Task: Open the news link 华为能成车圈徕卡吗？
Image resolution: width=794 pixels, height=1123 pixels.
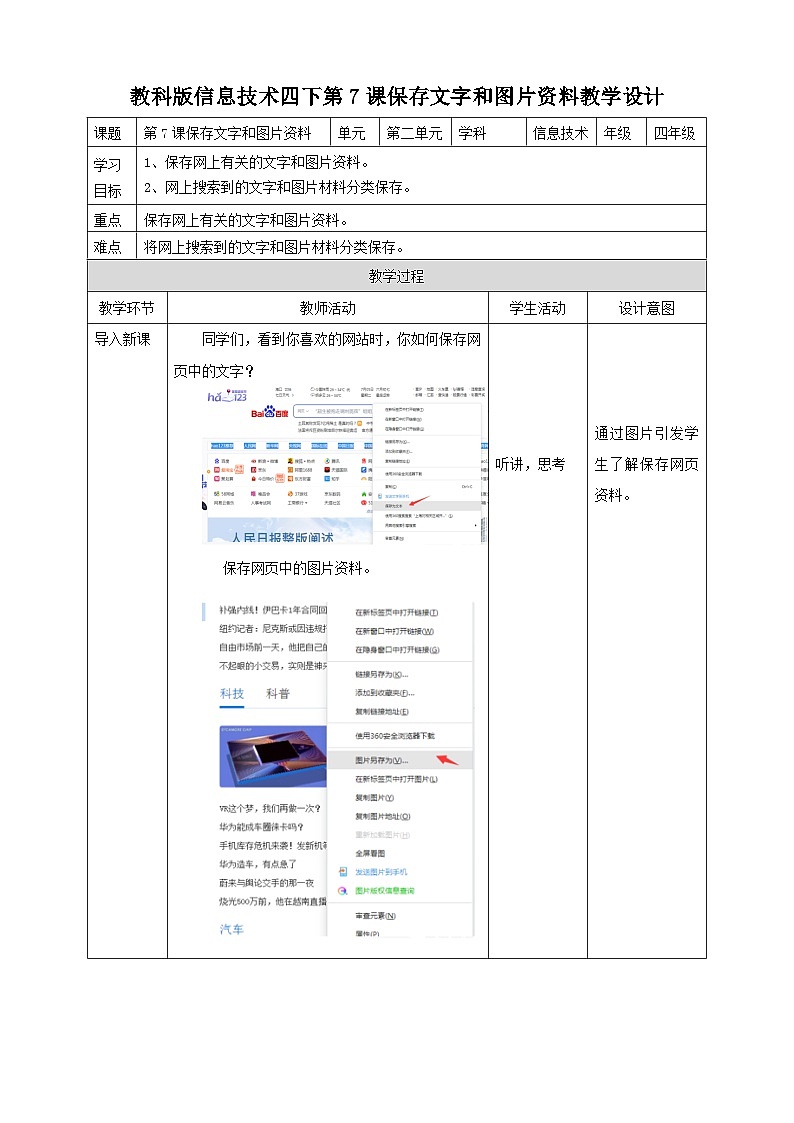Action: click(261, 826)
